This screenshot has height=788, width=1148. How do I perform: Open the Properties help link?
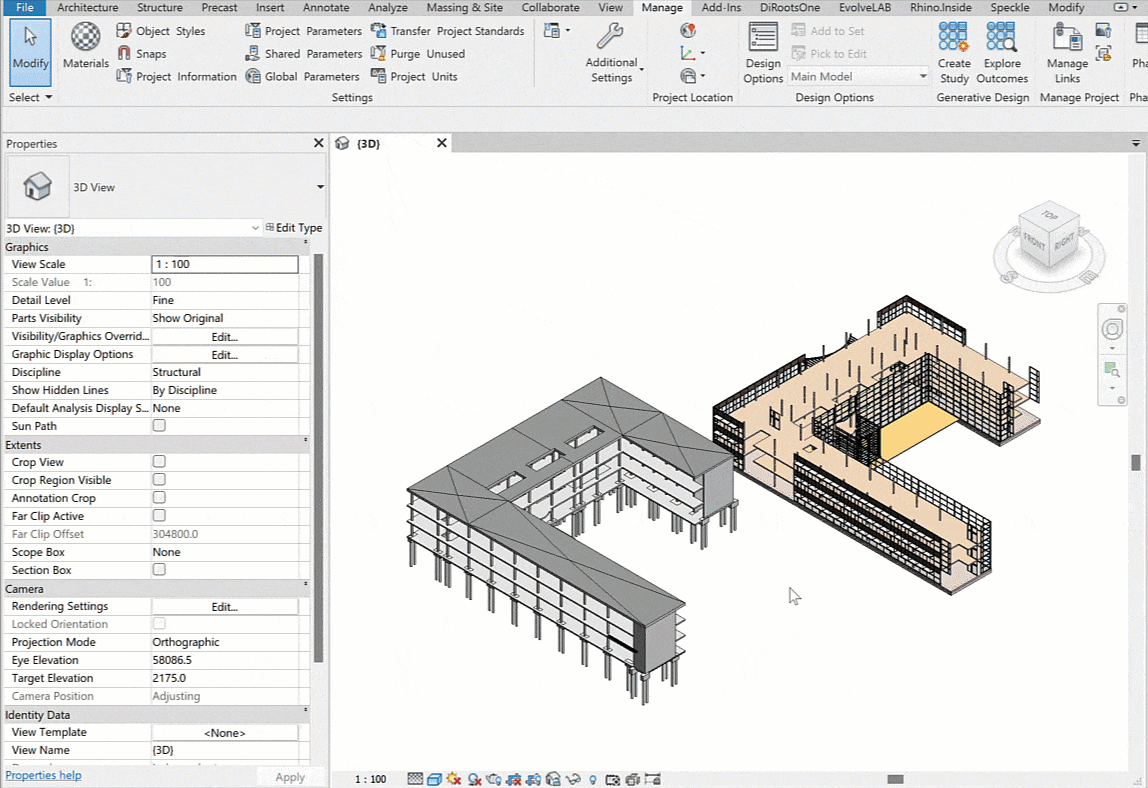click(x=43, y=775)
